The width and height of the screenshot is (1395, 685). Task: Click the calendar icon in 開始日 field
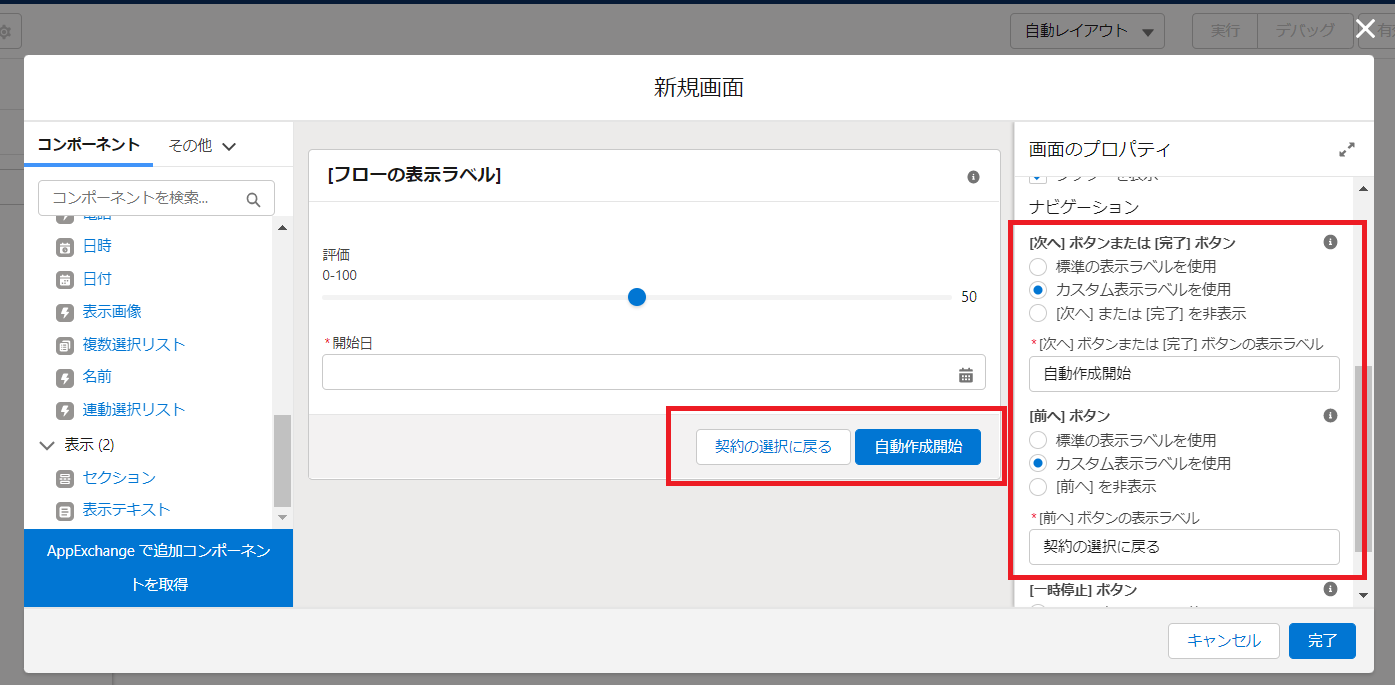965,375
